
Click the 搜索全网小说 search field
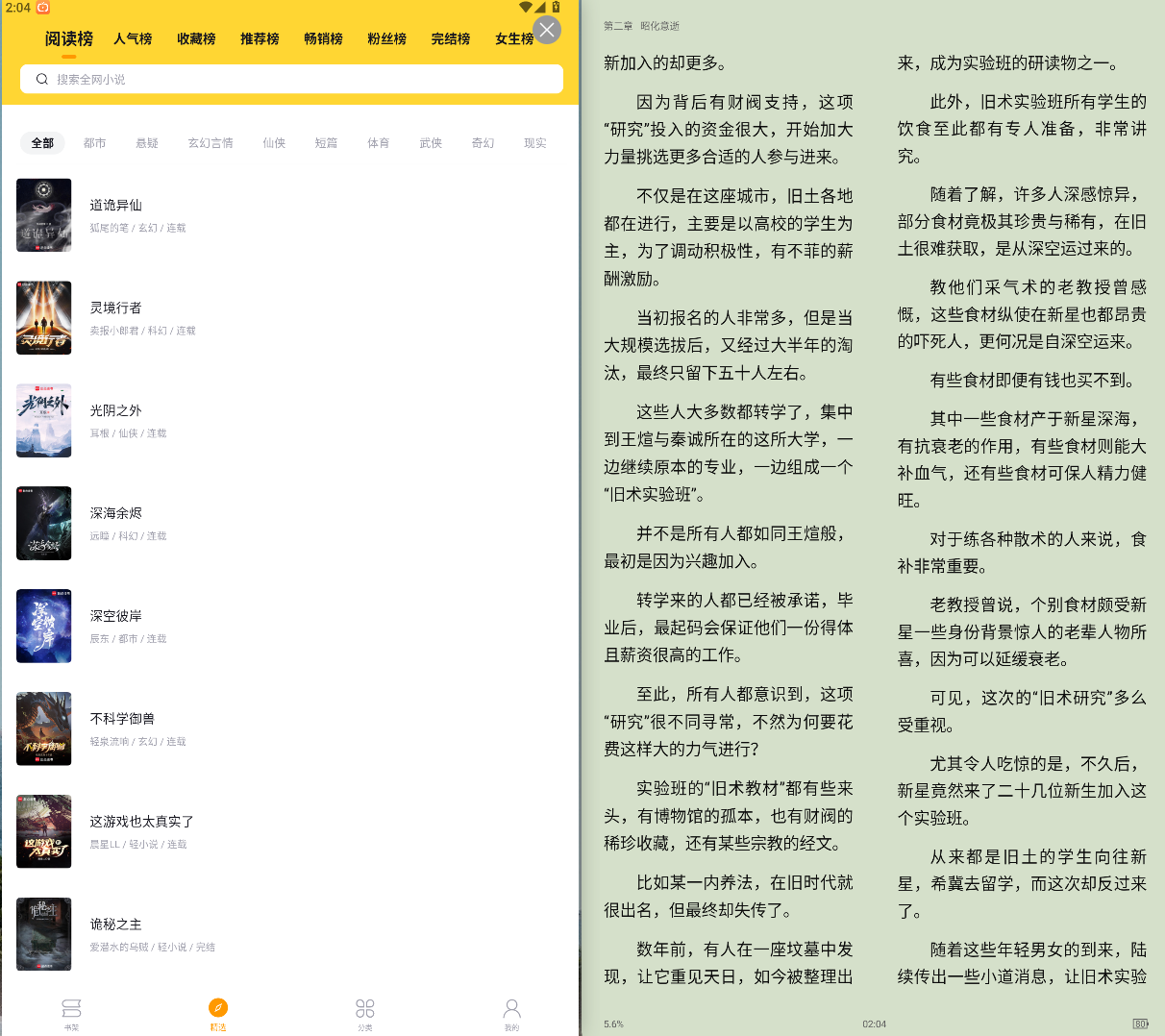(291, 79)
